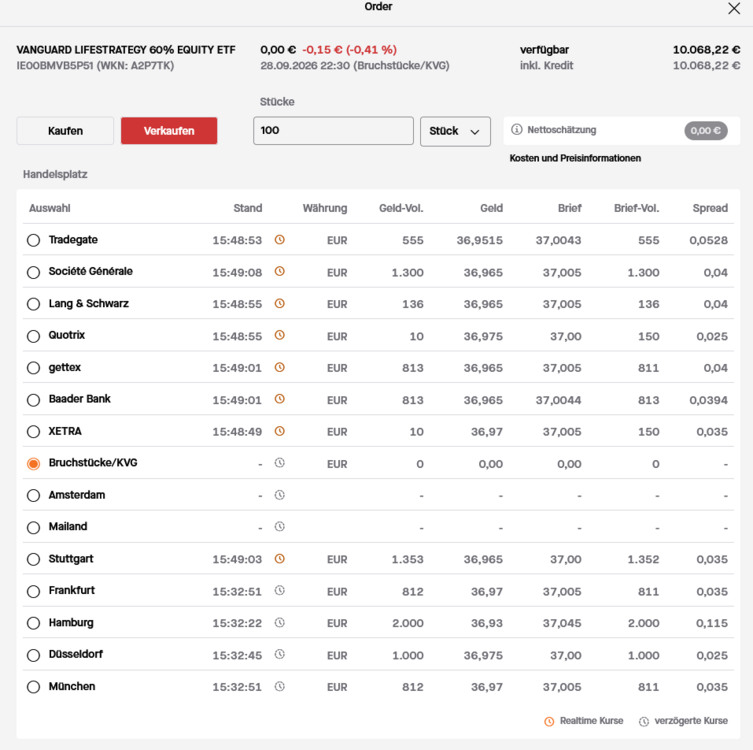Click the 0,00 € Nettoschätzung badge
Viewport: 753px width, 750px height.
(706, 131)
